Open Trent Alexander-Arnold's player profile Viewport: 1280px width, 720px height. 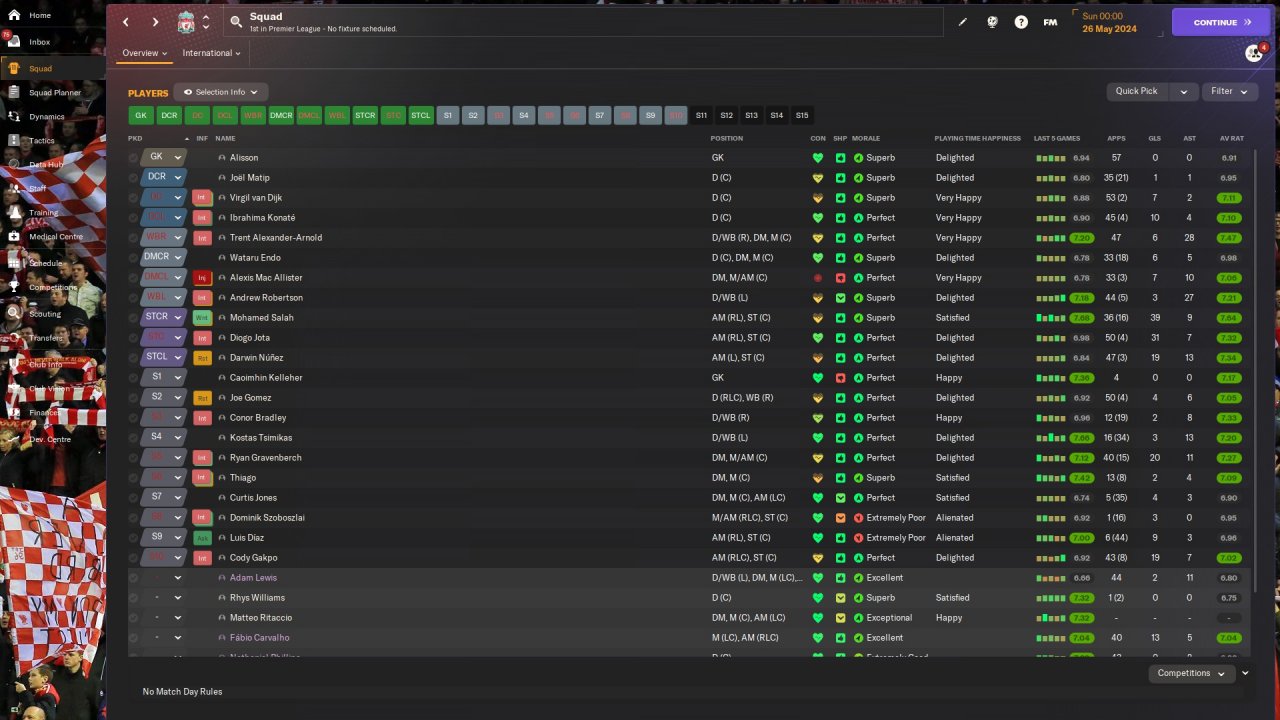276,238
